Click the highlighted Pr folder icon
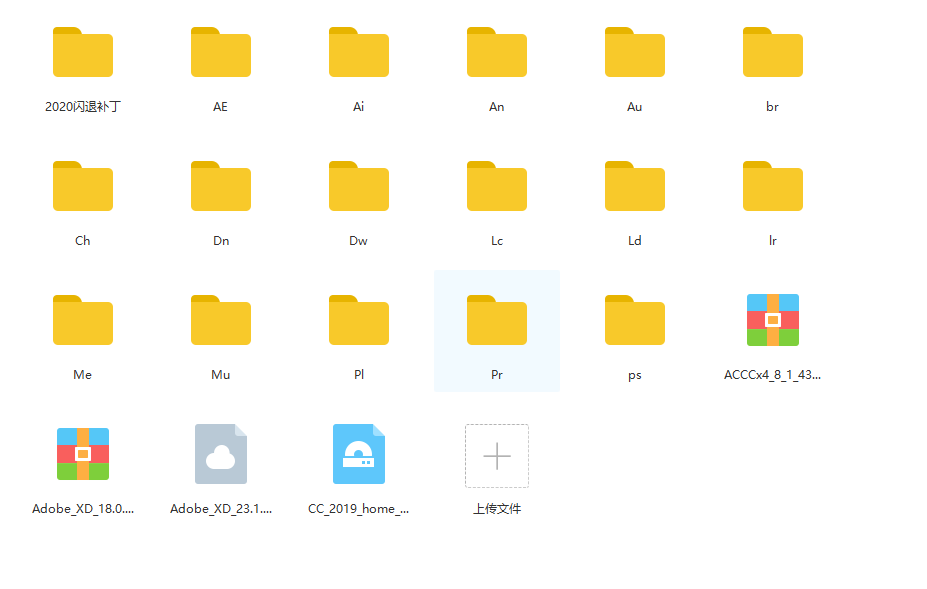 (x=497, y=320)
